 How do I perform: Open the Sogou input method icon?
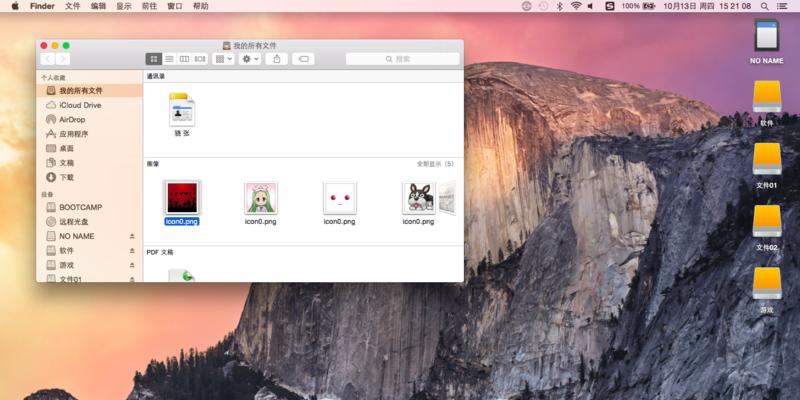(610, 6)
